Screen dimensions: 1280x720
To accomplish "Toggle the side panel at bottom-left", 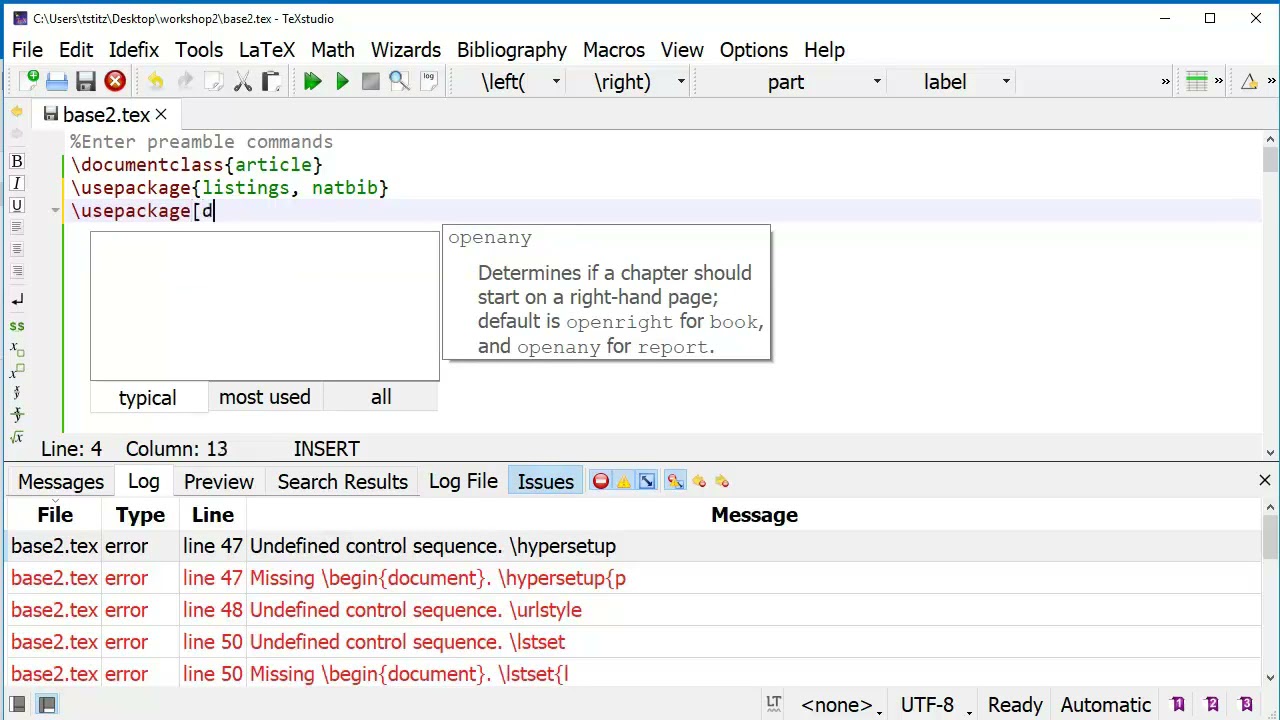I will click(x=17, y=704).
